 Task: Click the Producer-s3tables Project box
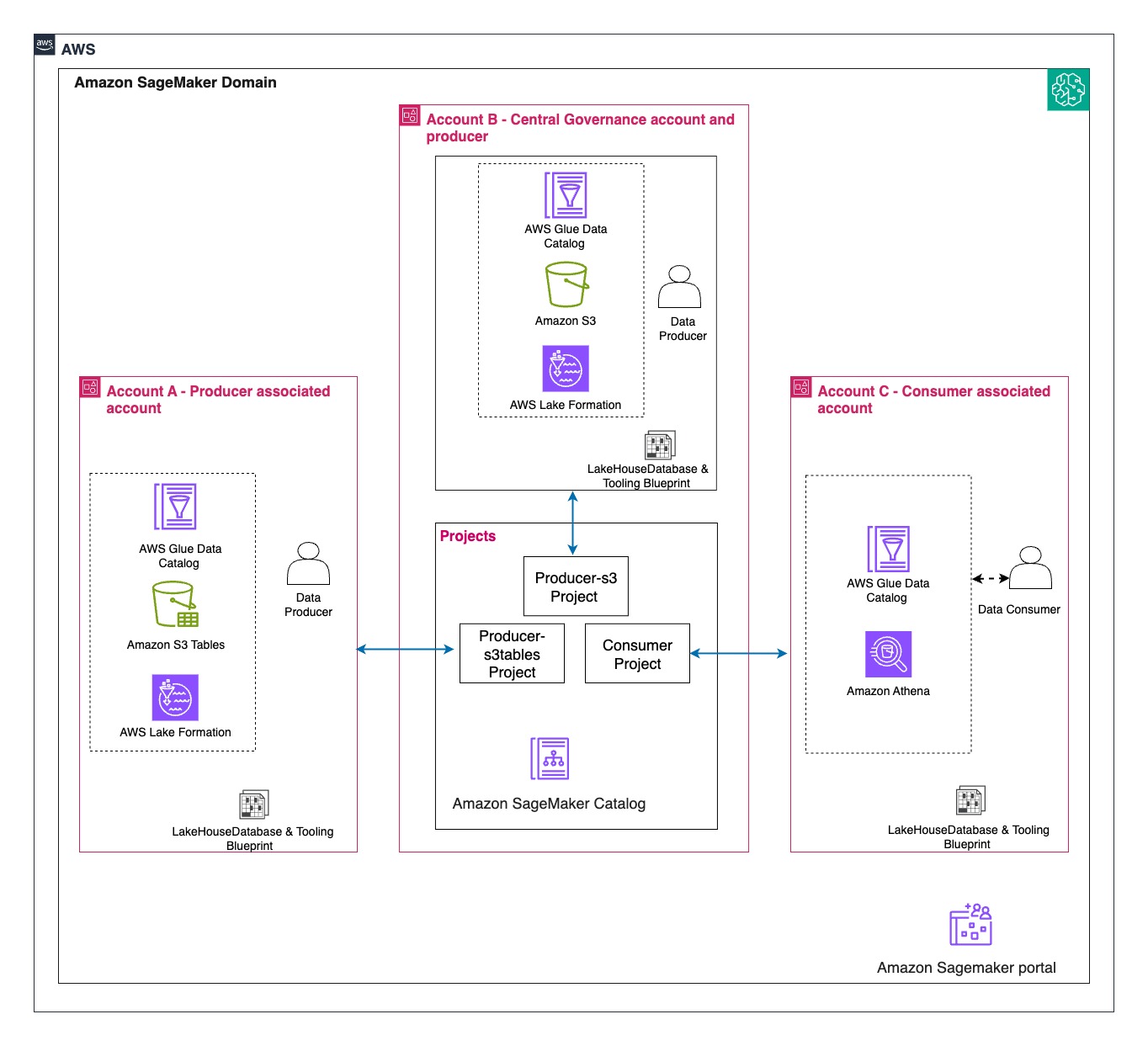tap(512, 653)
